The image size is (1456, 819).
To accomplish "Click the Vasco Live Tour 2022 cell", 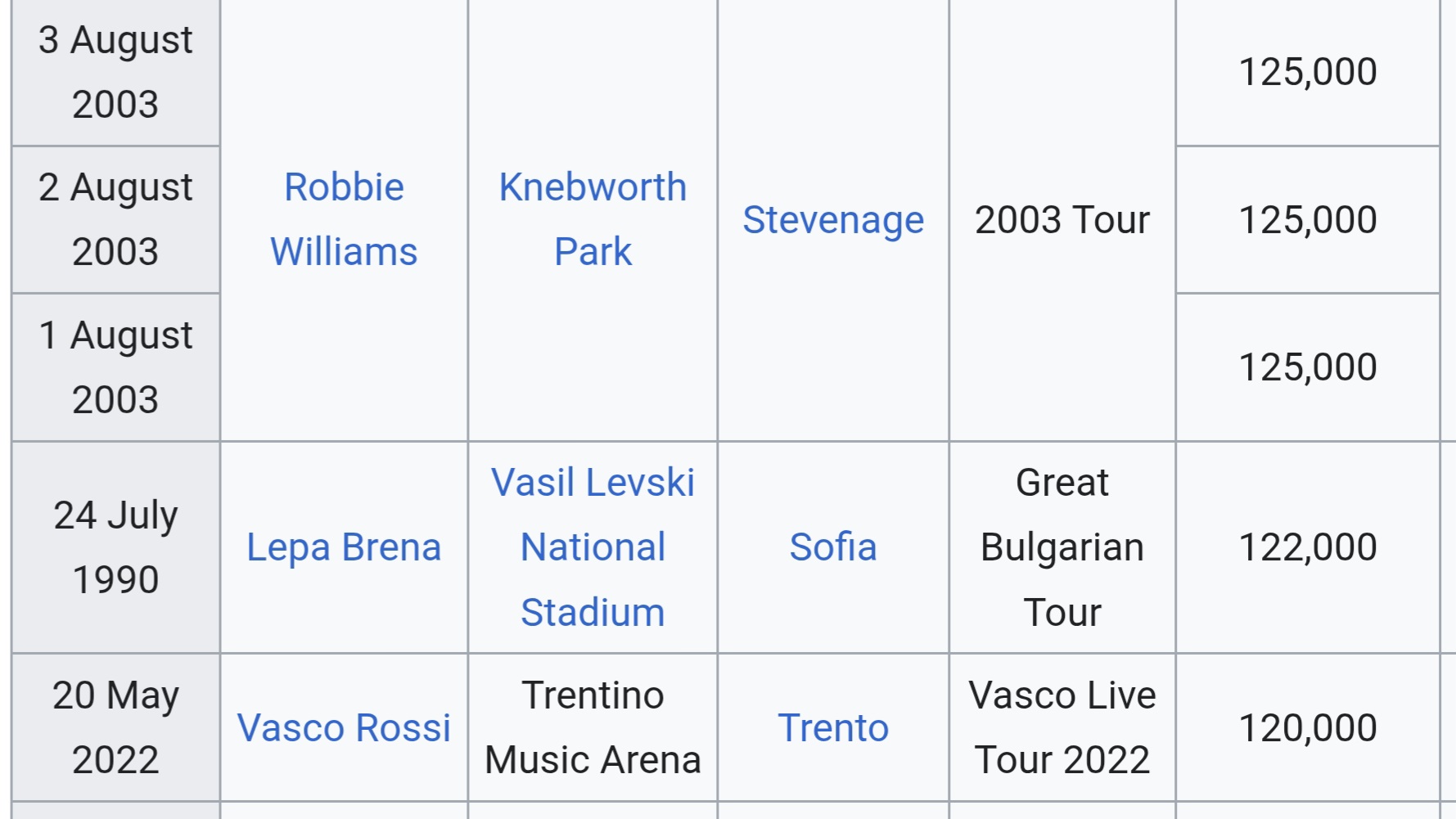I will [1062, 727].
